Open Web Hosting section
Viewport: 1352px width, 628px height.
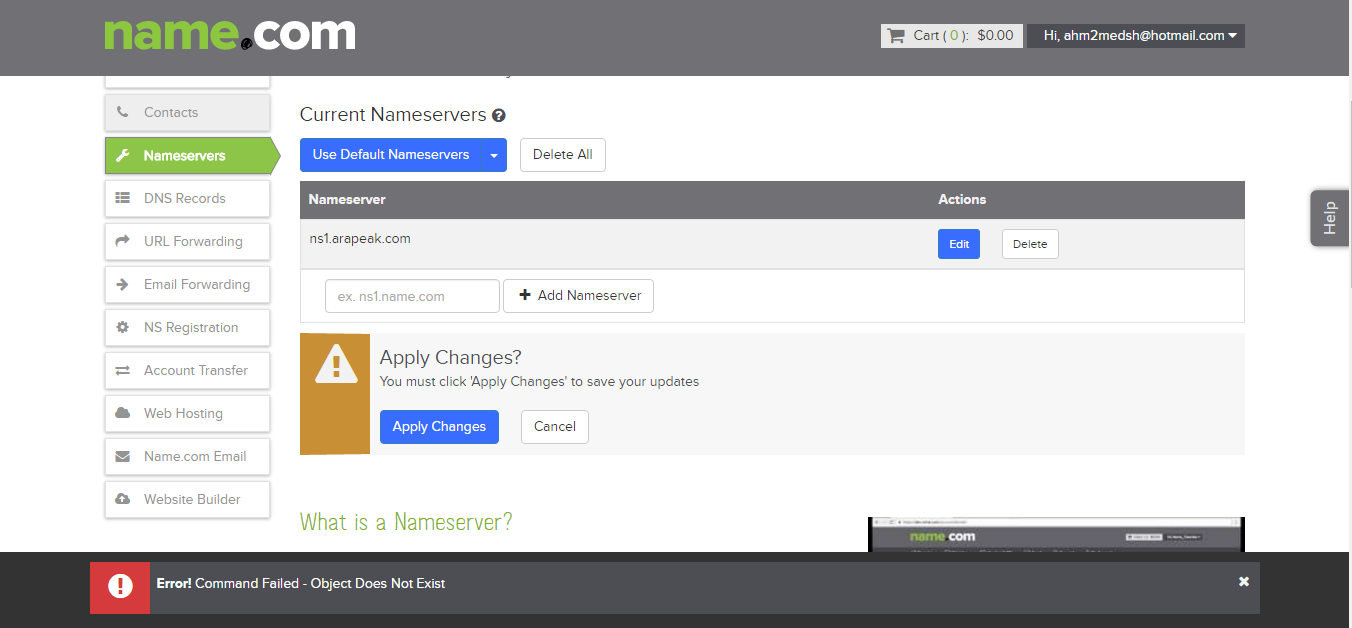click(x=187, y=413)
